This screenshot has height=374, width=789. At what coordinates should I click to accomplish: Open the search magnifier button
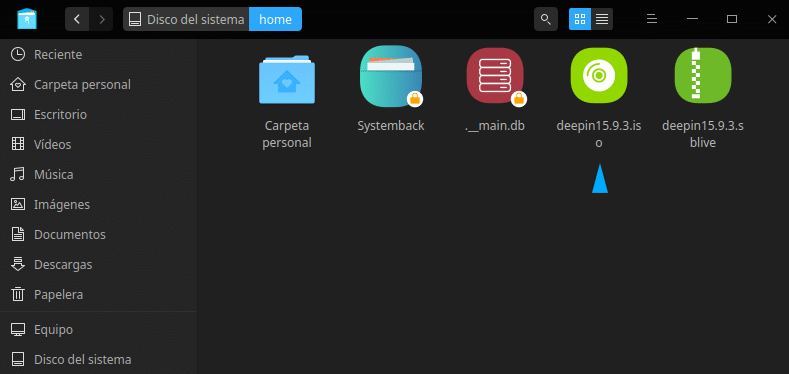545,19
